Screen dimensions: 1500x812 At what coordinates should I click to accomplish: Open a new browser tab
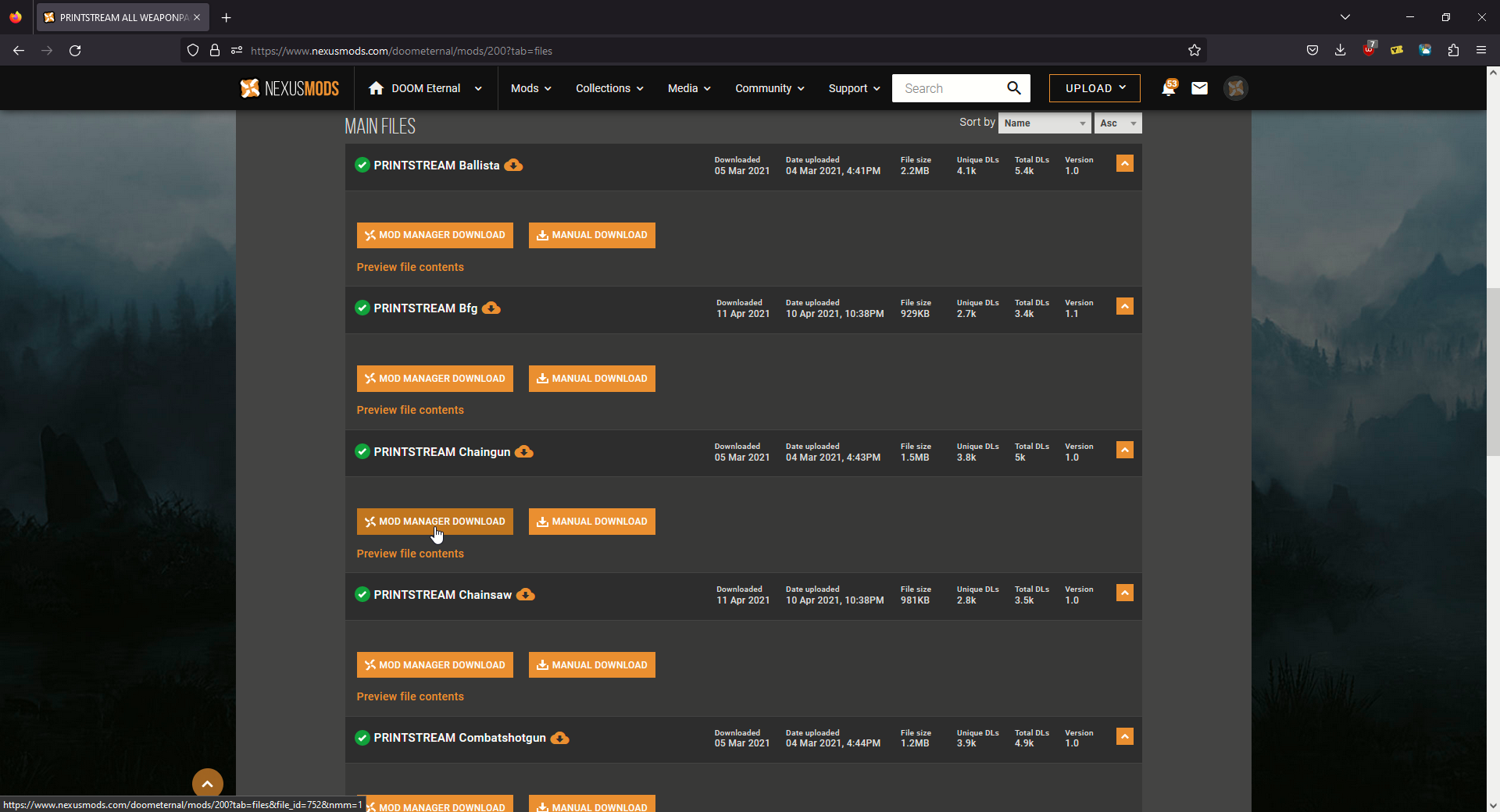tap(227, 17)
